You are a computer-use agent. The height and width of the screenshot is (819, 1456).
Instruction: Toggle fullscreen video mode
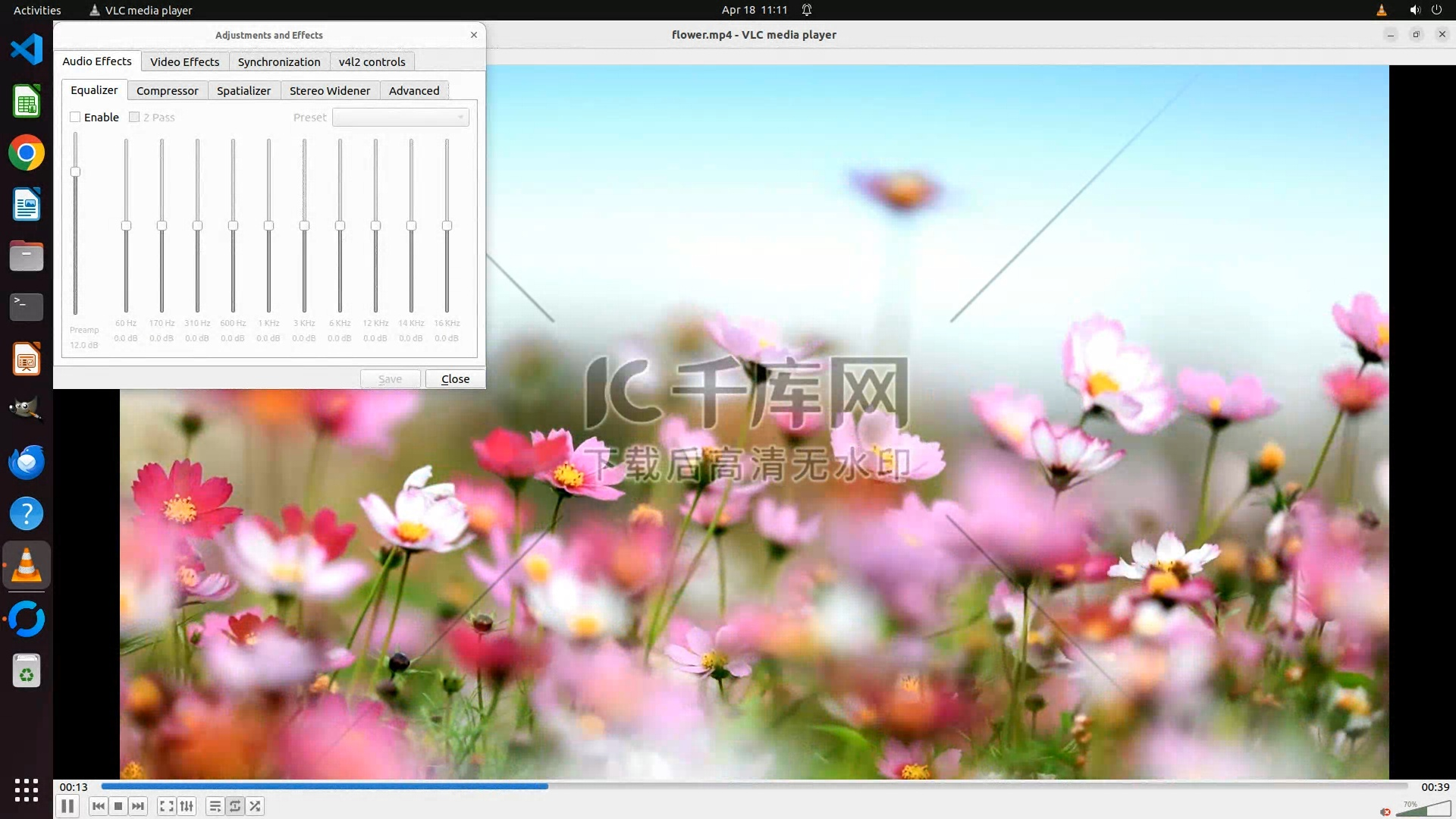[x=166, y=806]
